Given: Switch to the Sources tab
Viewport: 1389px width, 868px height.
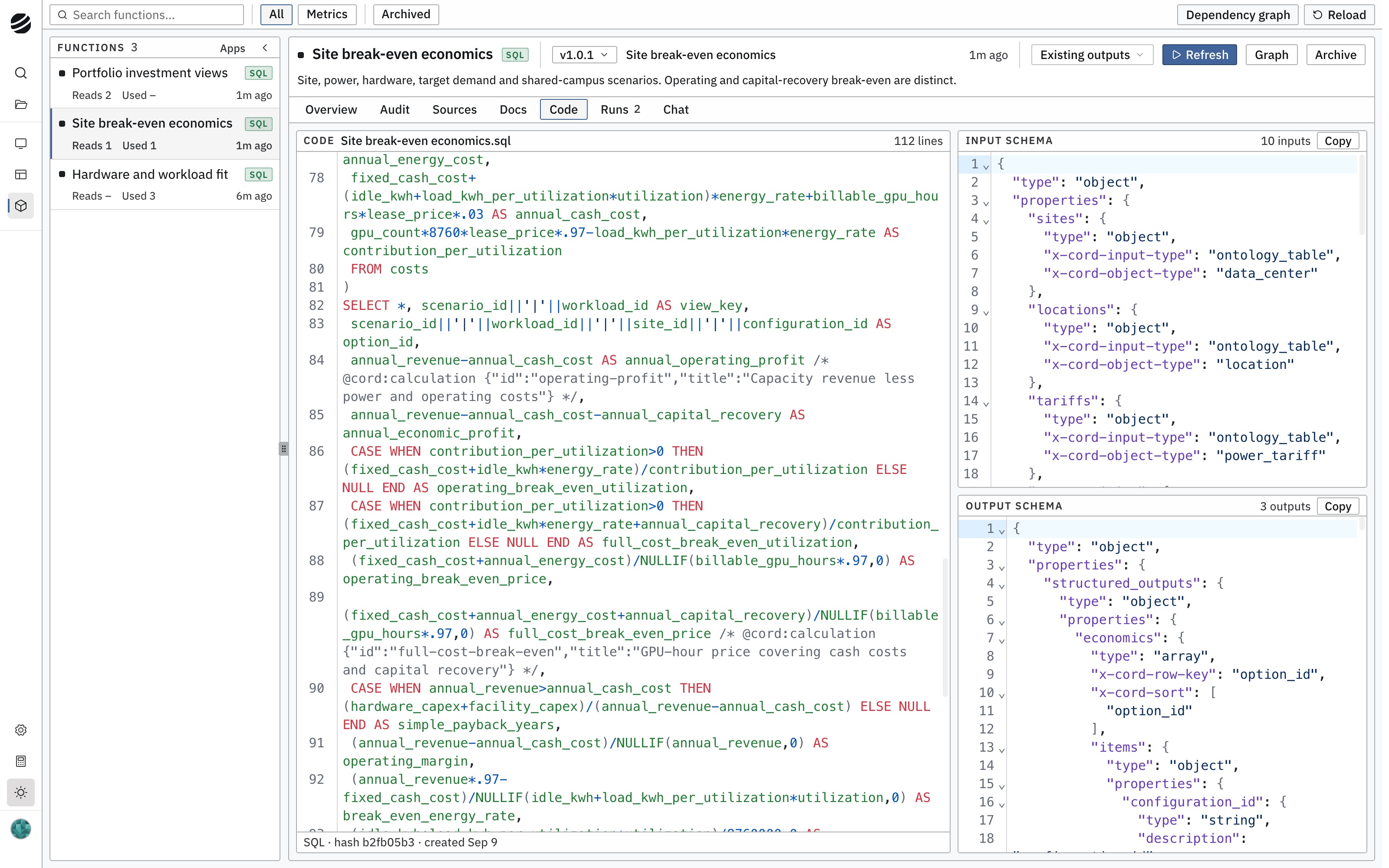Looking at the screenshot, I should (x=454, y=110).
